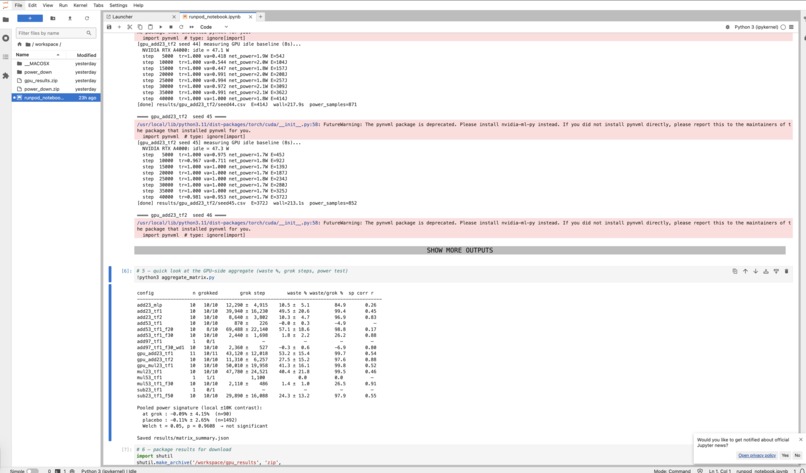806x473 pixels.
Task: Interrupt the kernel with stop icon
Action: (171, 27)
